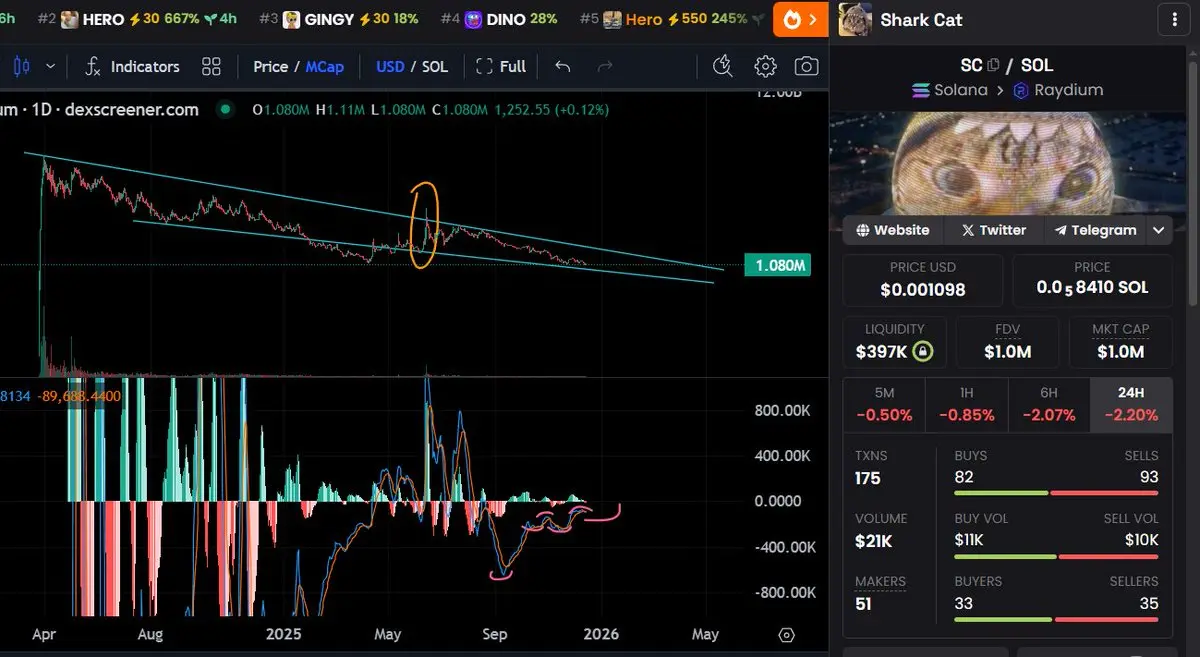Open the chart layout grid icon
Screen dimensions: 1200x657
coord(211,67)
